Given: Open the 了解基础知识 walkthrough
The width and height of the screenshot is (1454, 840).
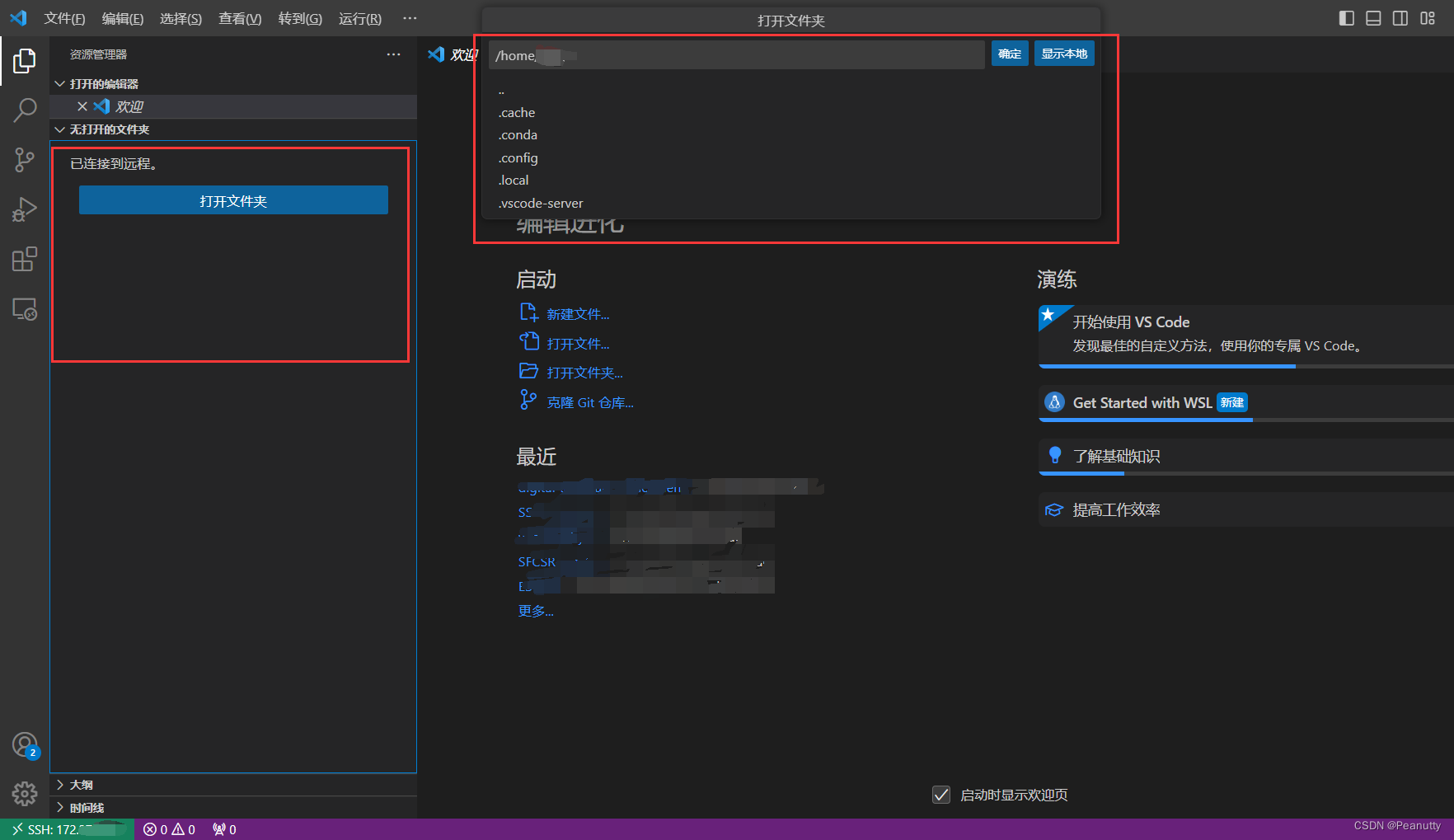Looking at the screenshot, I should click(1246, 457).
